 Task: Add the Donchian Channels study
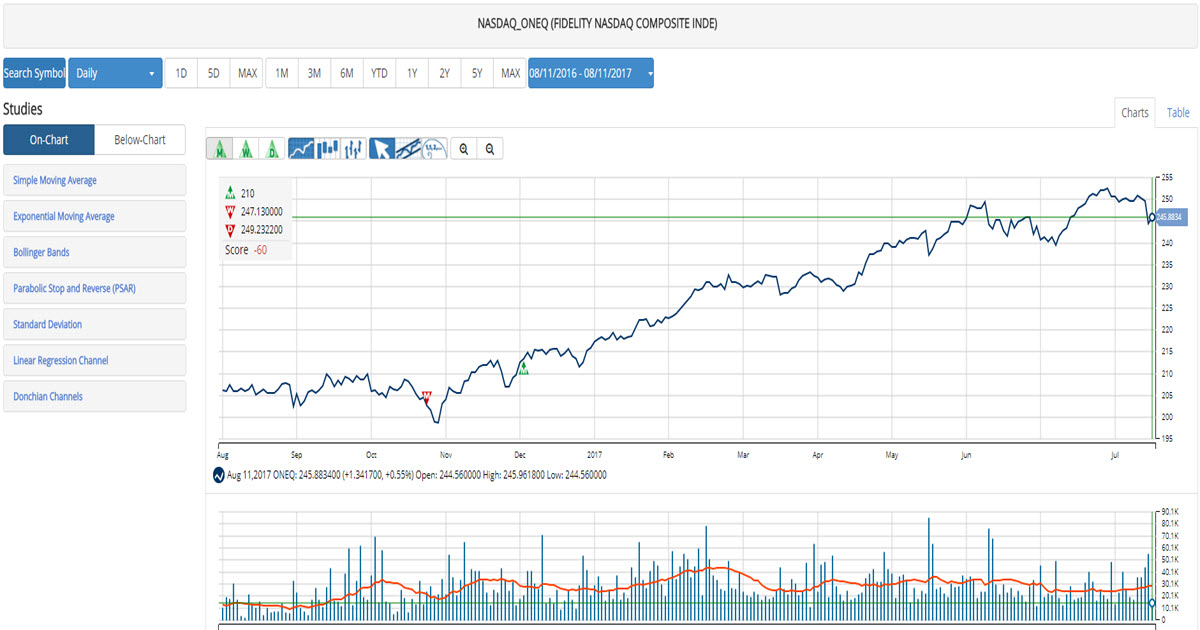pos(94,396)
